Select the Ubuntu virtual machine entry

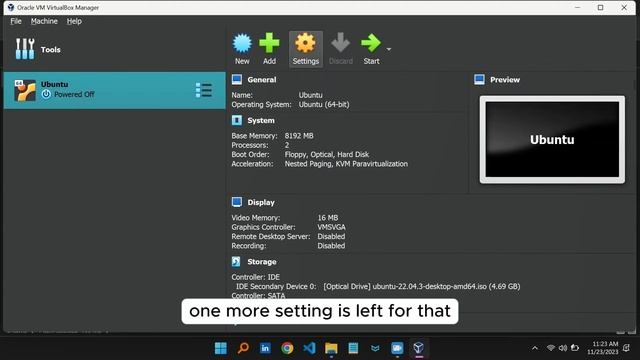pyautogui.click(x=114, y=90)
